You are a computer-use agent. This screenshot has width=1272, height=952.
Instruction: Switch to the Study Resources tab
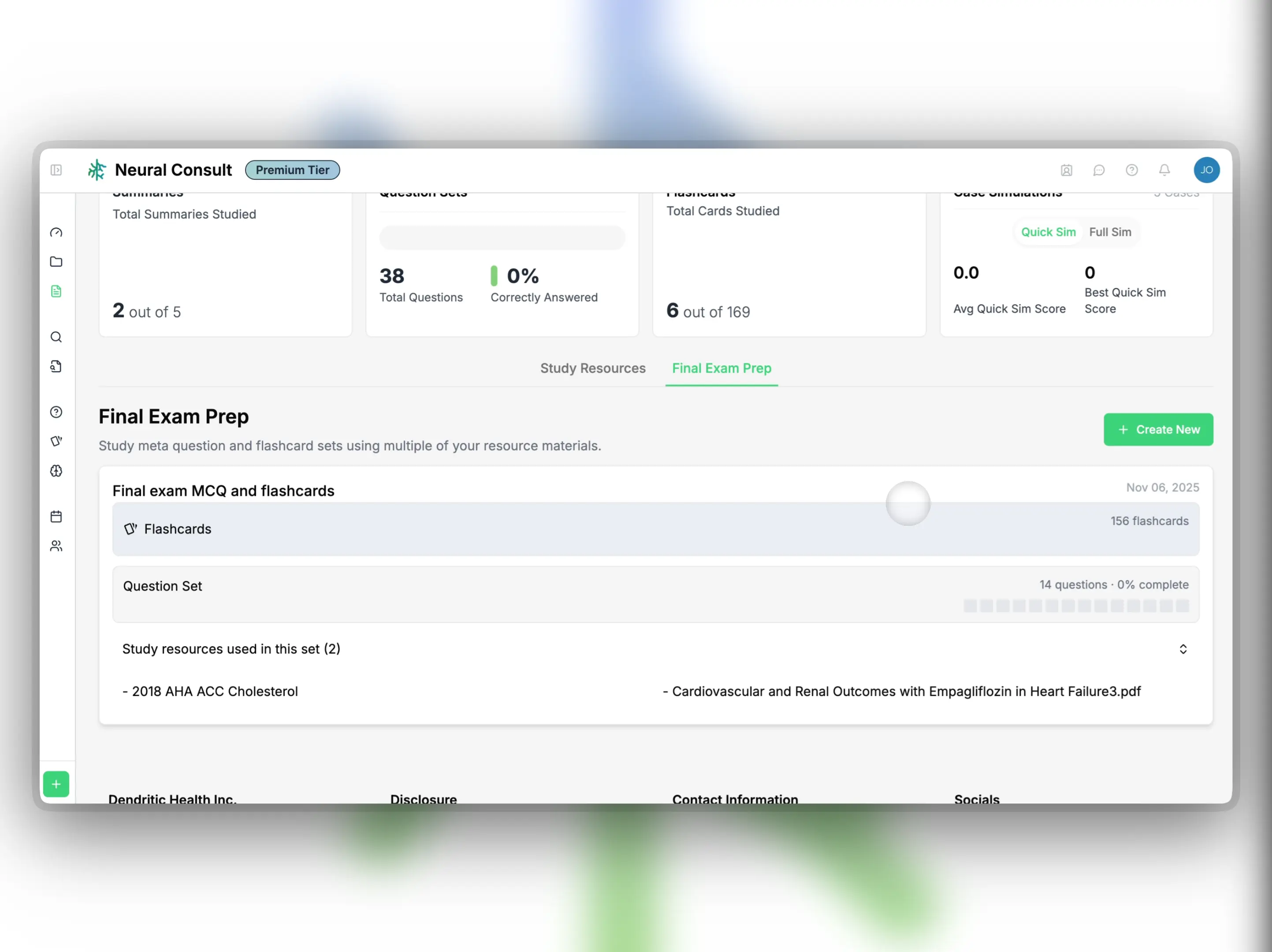pos(592,368)
